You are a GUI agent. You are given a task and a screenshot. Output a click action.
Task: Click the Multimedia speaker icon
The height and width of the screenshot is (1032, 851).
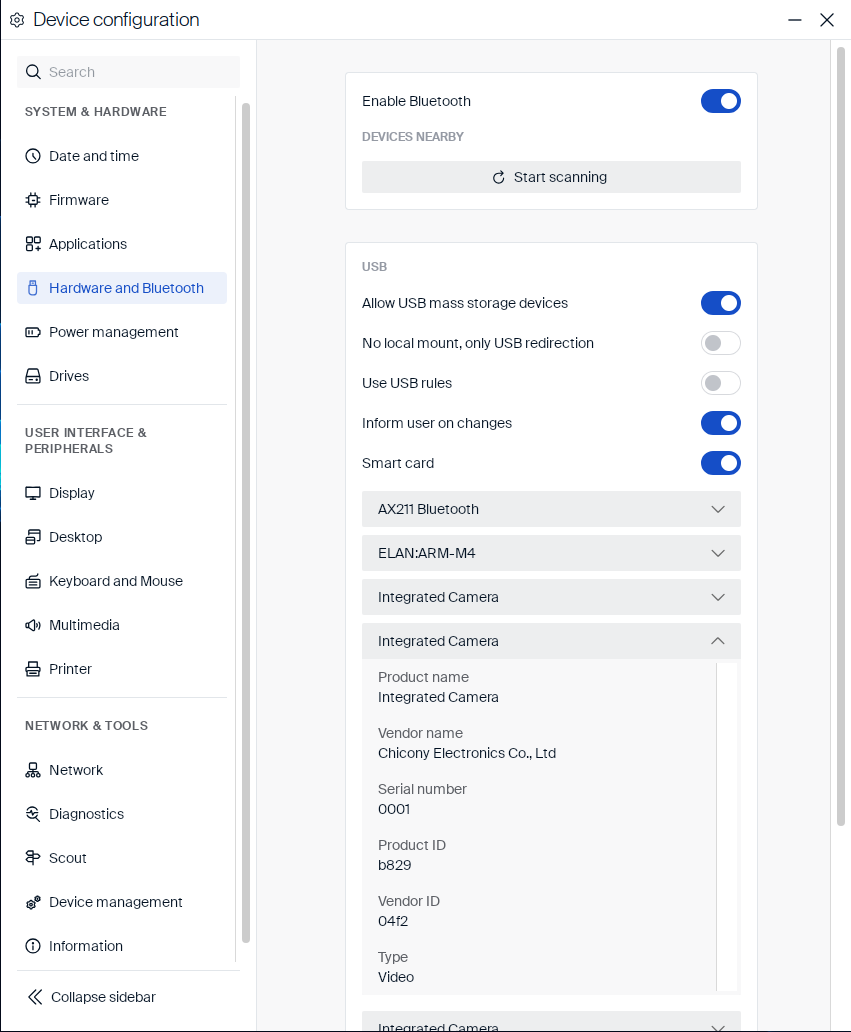click(33, 625)
